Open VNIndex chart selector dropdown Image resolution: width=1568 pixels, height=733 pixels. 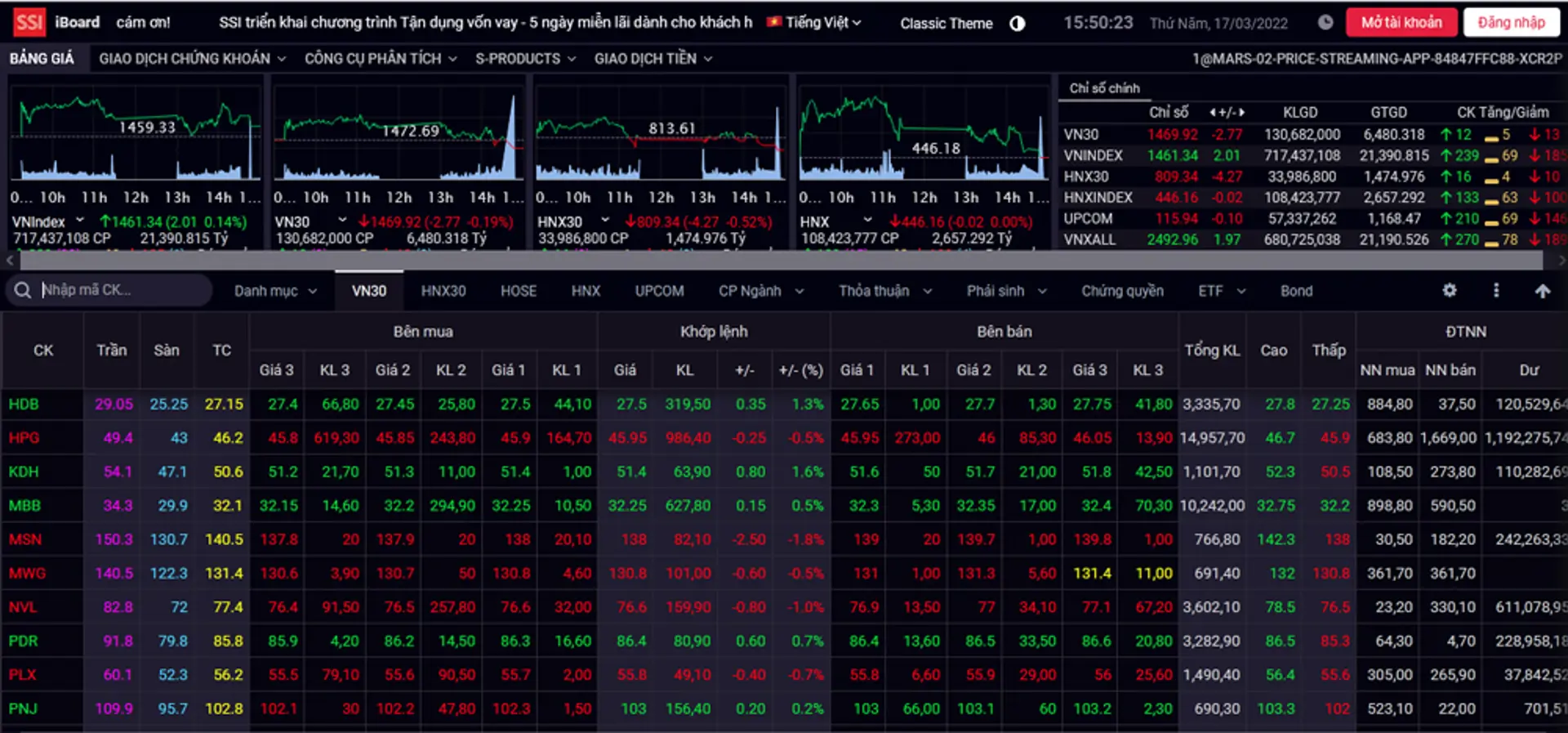pyautogui.click(x=80, y=221)
